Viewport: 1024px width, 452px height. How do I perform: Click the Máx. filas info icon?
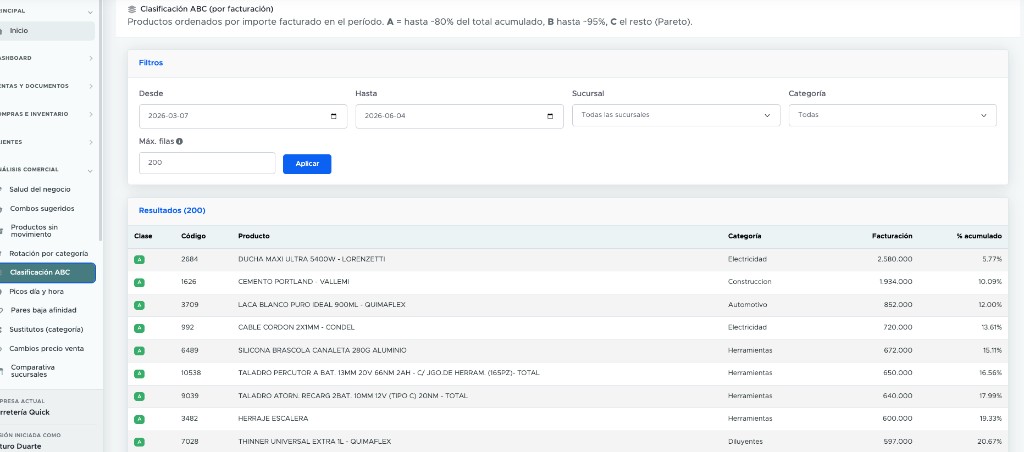(179, 141)
